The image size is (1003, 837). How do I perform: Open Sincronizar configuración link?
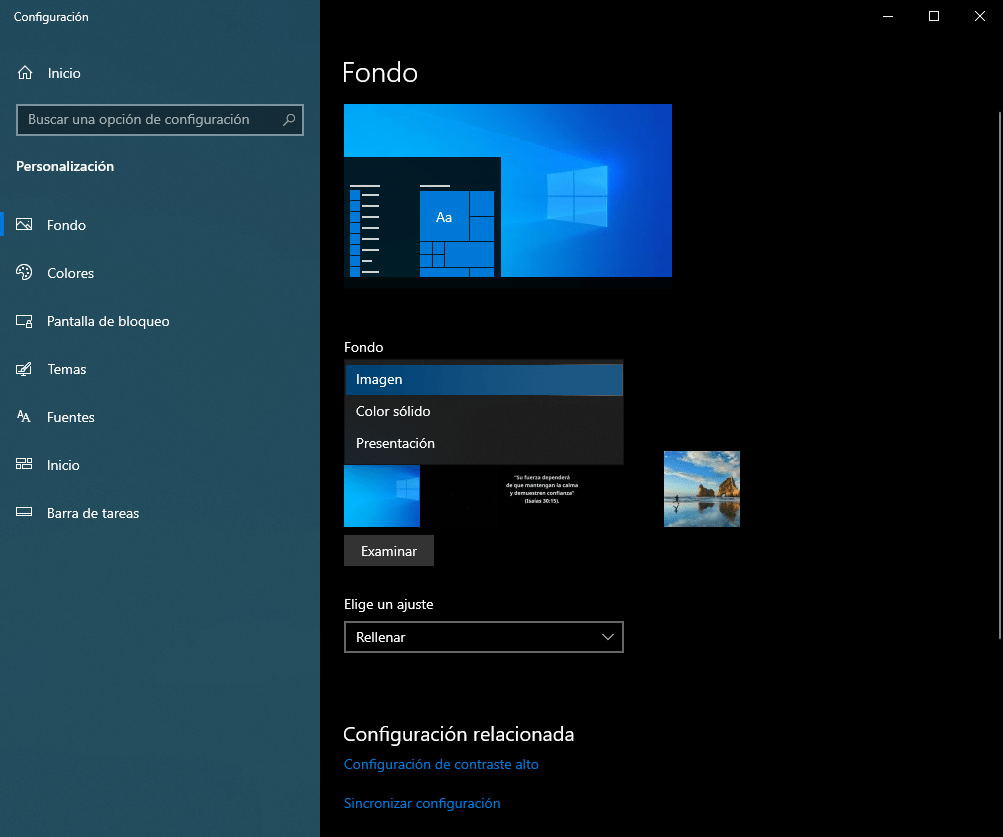click(422, 804)
